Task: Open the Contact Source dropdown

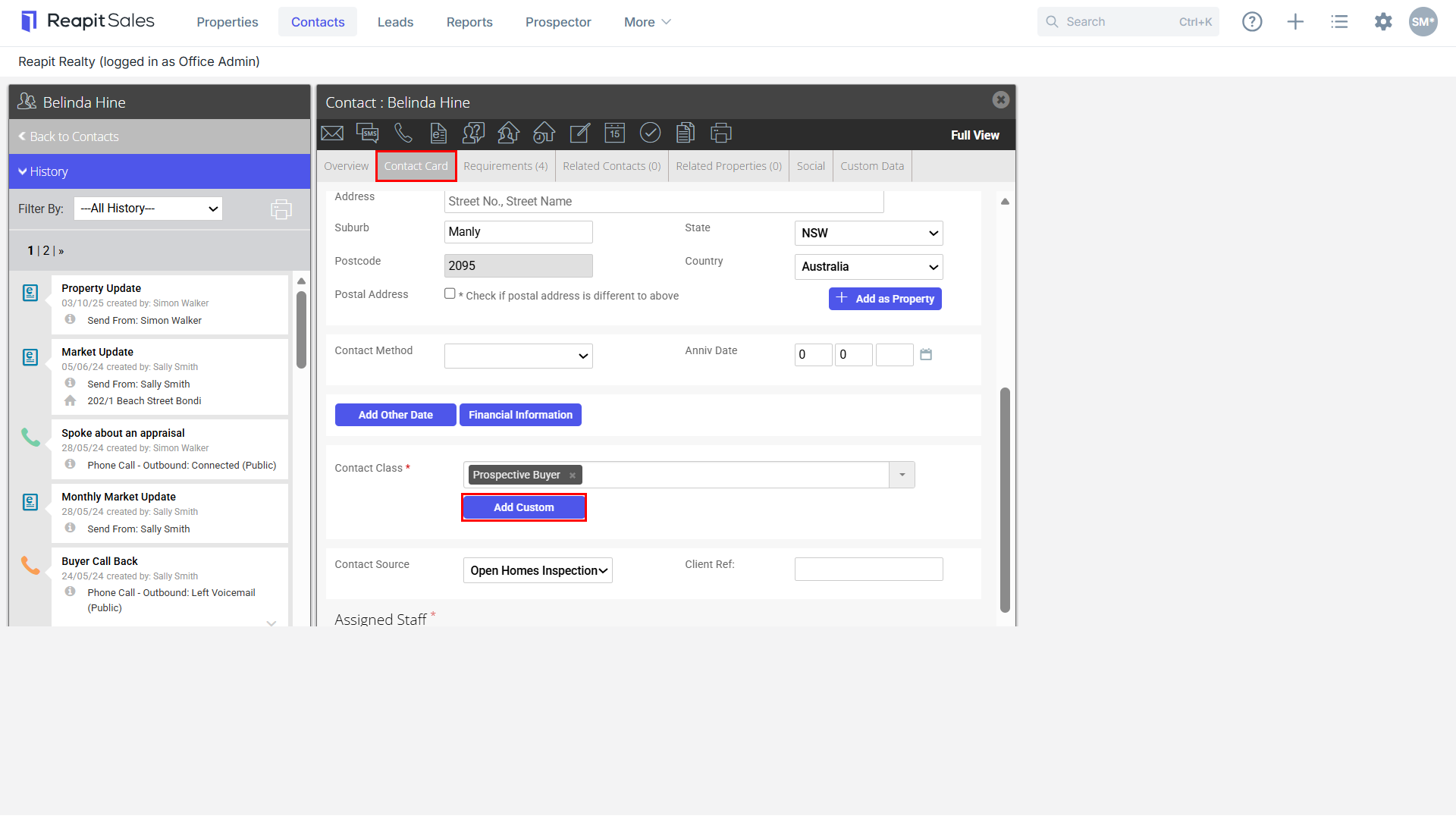Action: [x=538, y=570]
